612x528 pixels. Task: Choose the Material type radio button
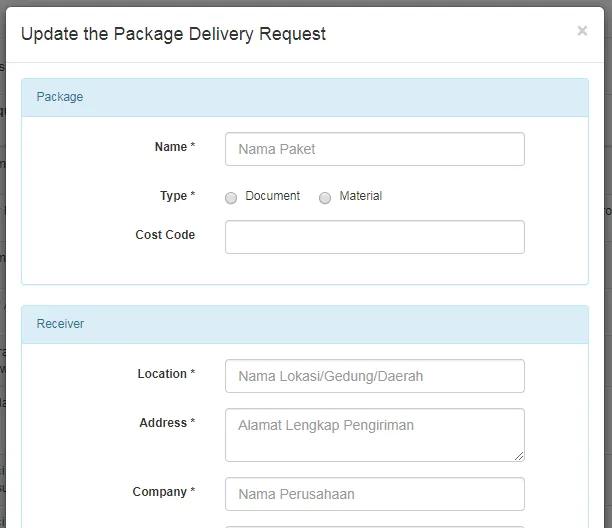325,198
